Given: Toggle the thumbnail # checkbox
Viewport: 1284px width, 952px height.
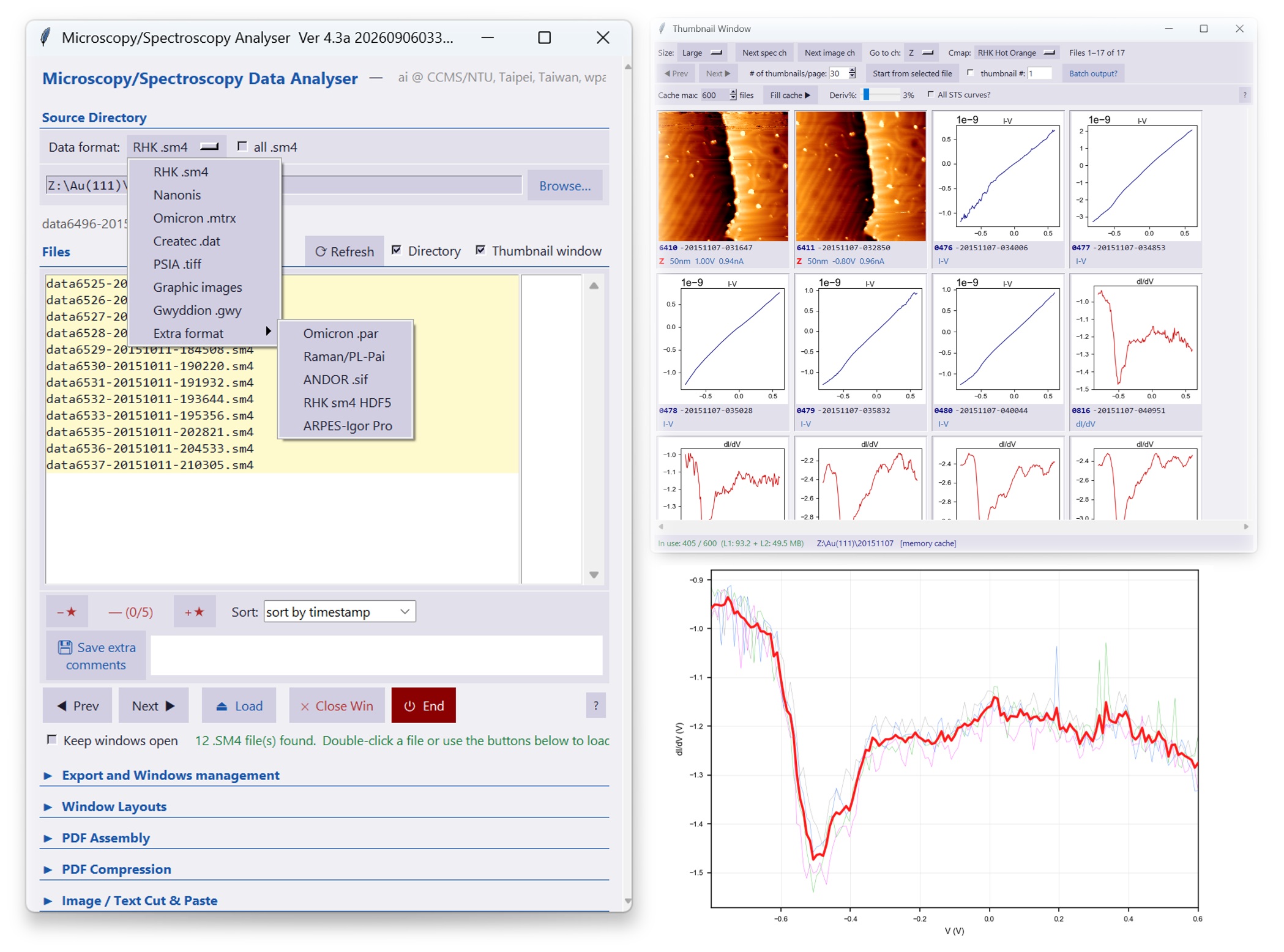Looking at the screenshot, I should (x=970, y=73).
